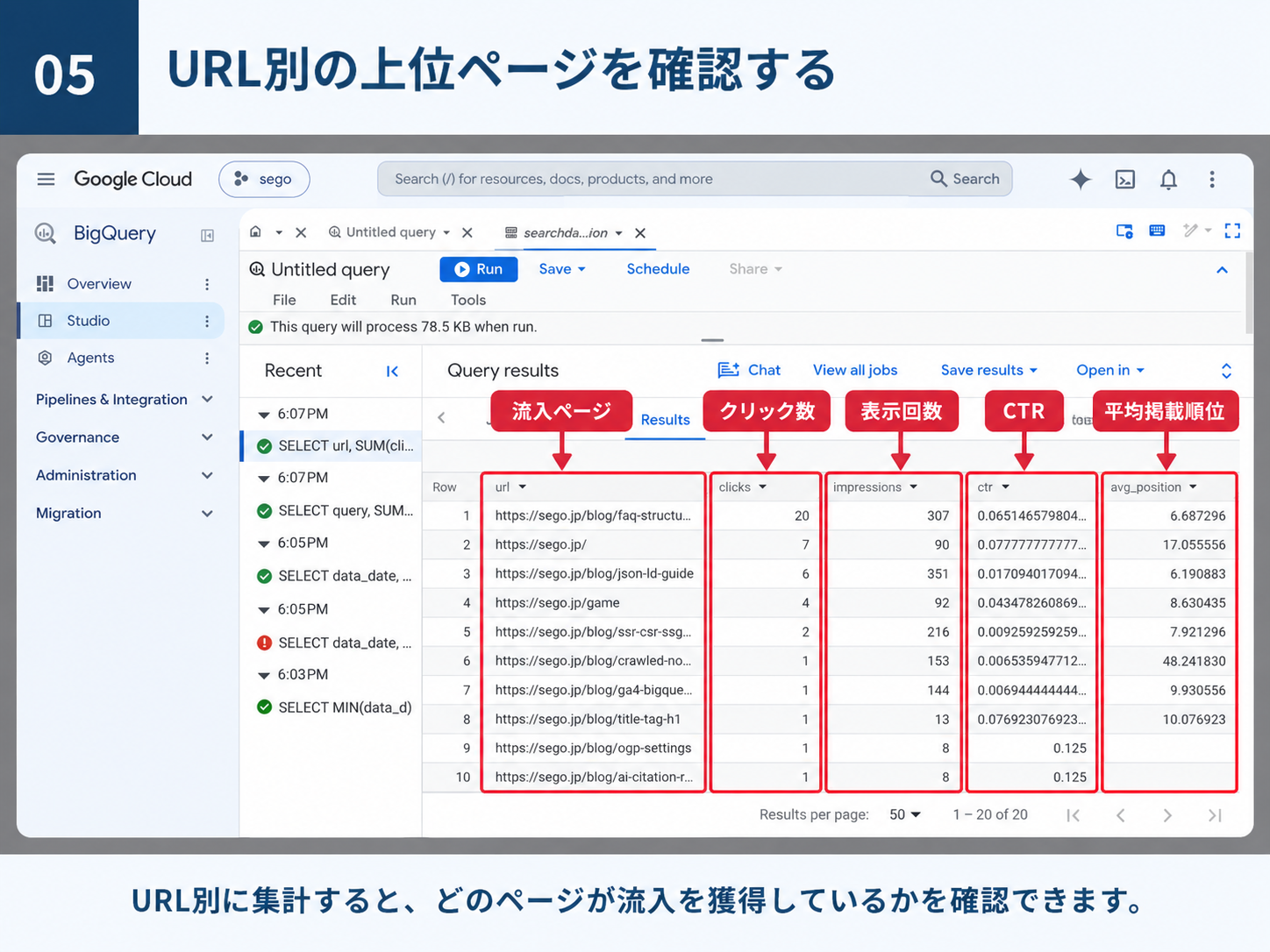Expand the Migration section
Viewport: 1270px width, 952px height.
(x=124, y=514)
